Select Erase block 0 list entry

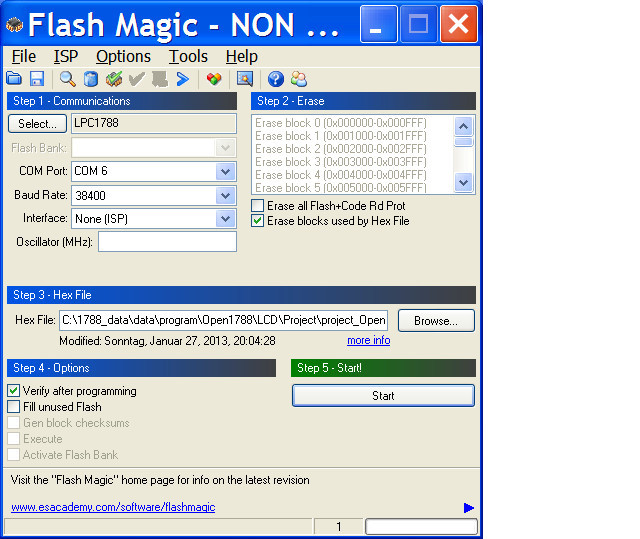click(x=341, y=123)
